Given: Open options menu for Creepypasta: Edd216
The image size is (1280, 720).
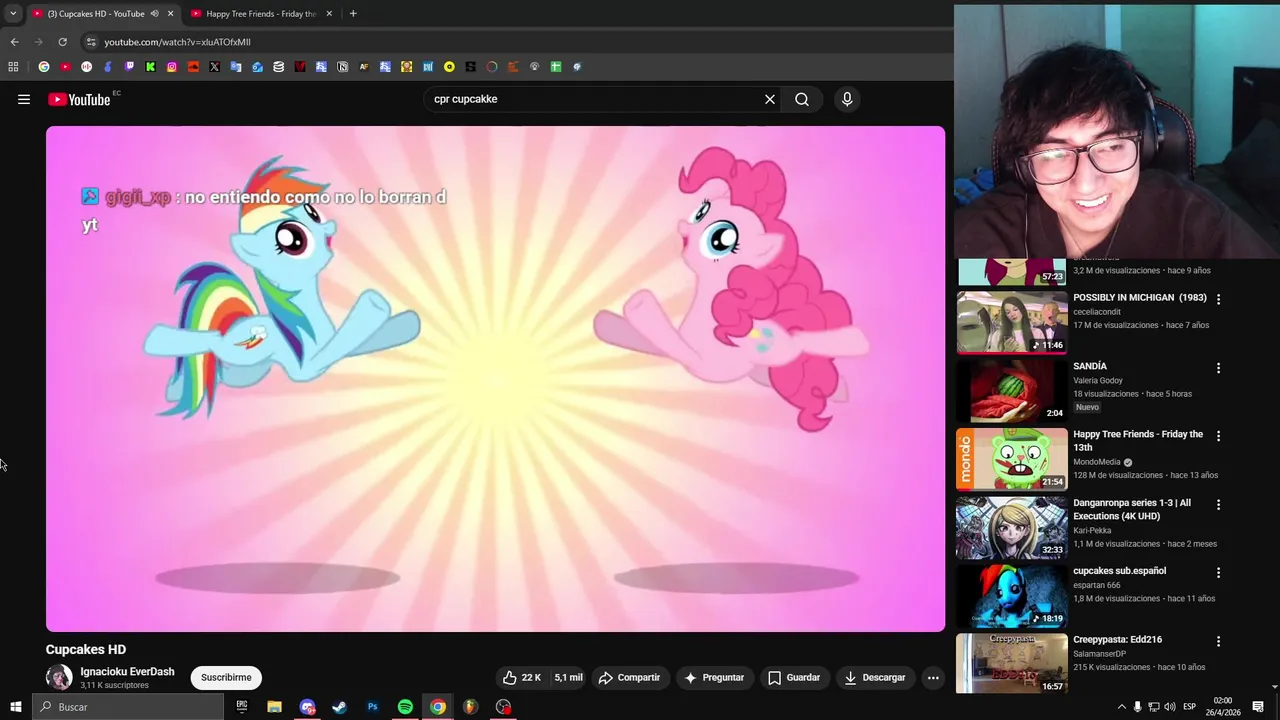Looking at the screenshot, I should tap(1218, 641).
